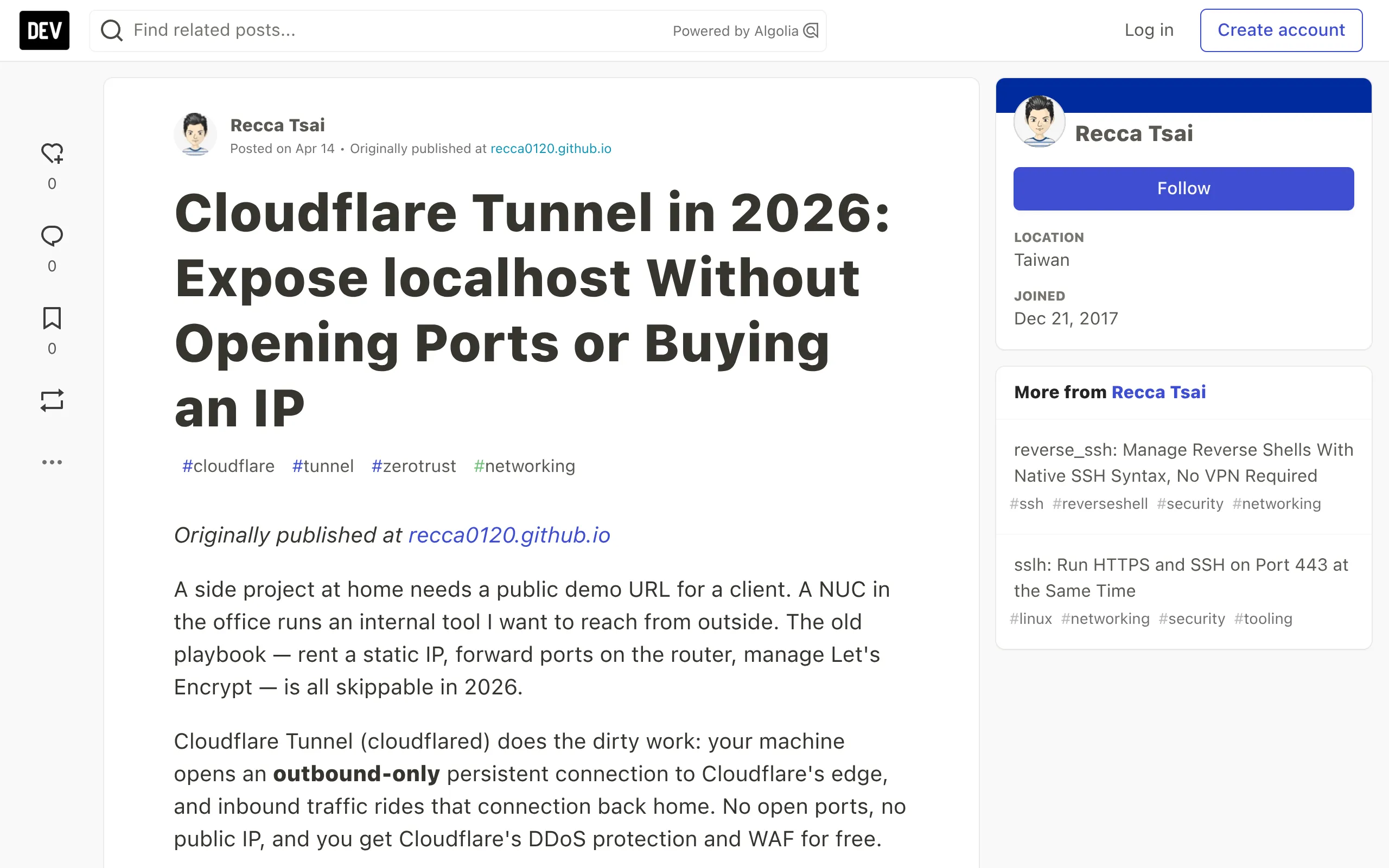Select #security tag under reverse_ssh article
Screen dimensions: 1389x868
pyautogui.click(x=1190, y=504)
